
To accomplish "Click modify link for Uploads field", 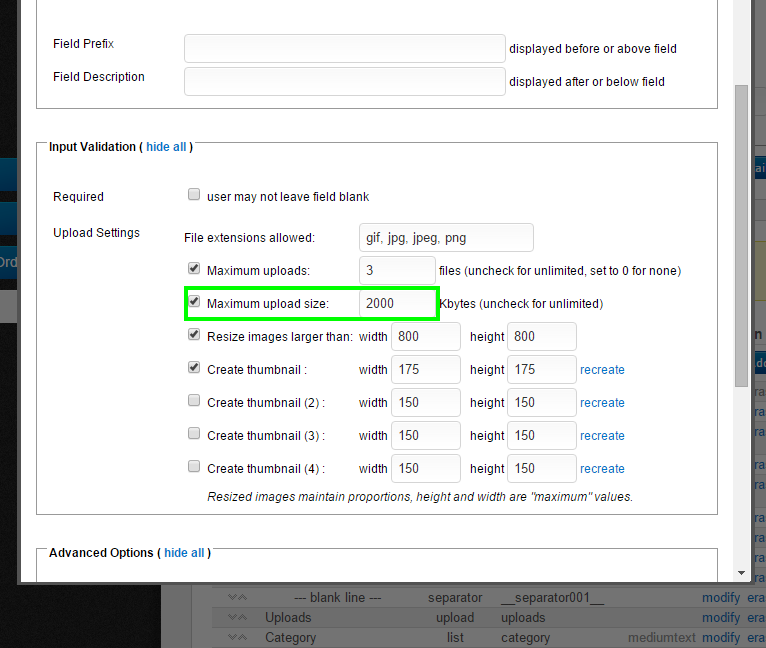I will tap(721, 618).
